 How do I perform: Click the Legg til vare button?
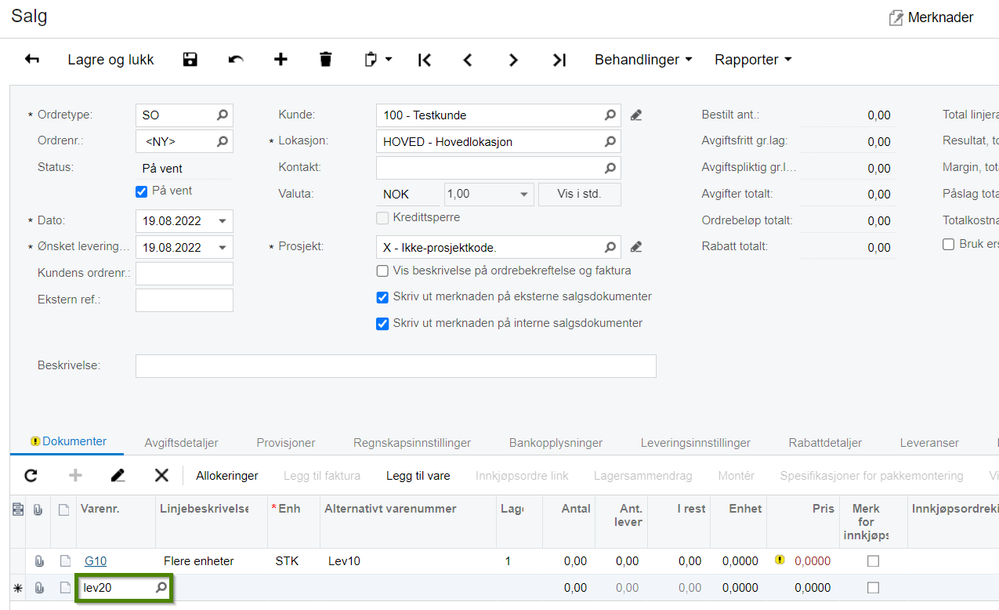click(x=418, y=476)
